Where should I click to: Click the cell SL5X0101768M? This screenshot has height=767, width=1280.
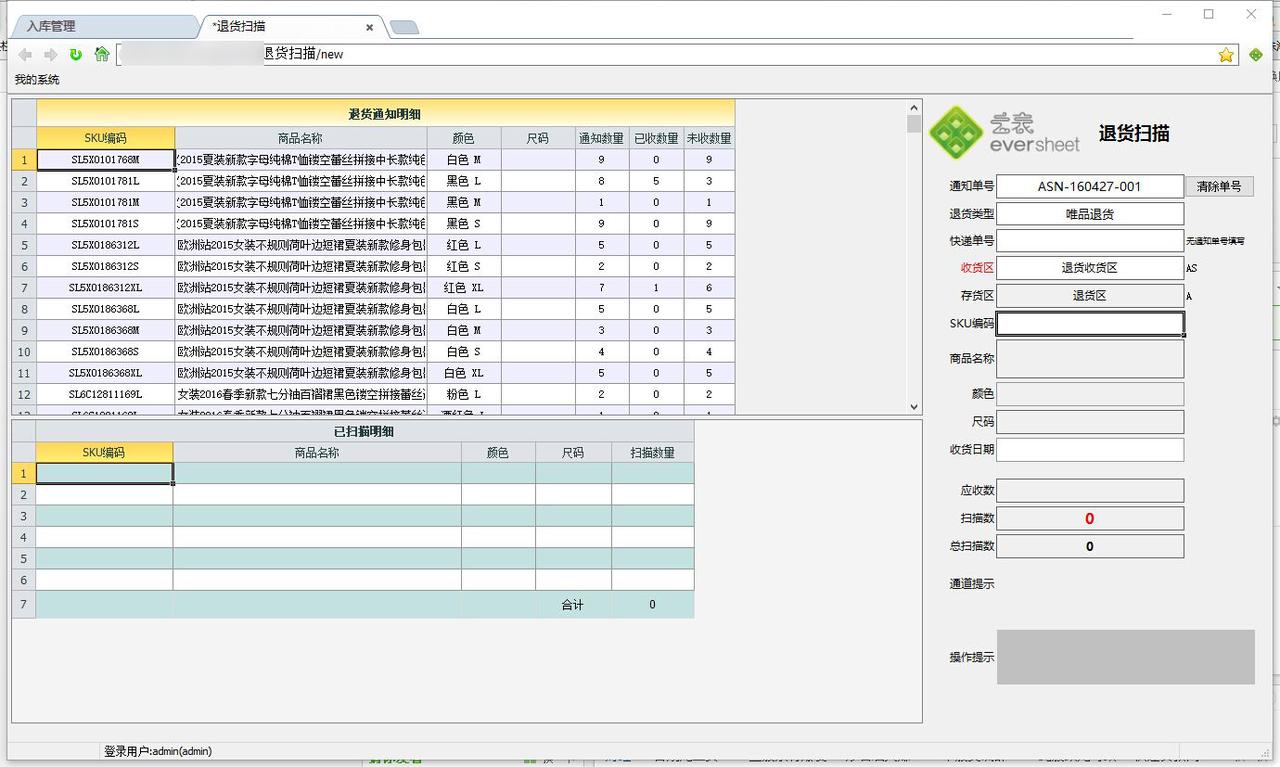pos(106,160)
